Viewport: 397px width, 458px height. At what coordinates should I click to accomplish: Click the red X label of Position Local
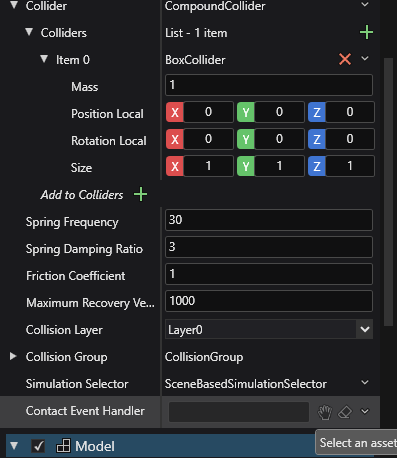[175, 112]
